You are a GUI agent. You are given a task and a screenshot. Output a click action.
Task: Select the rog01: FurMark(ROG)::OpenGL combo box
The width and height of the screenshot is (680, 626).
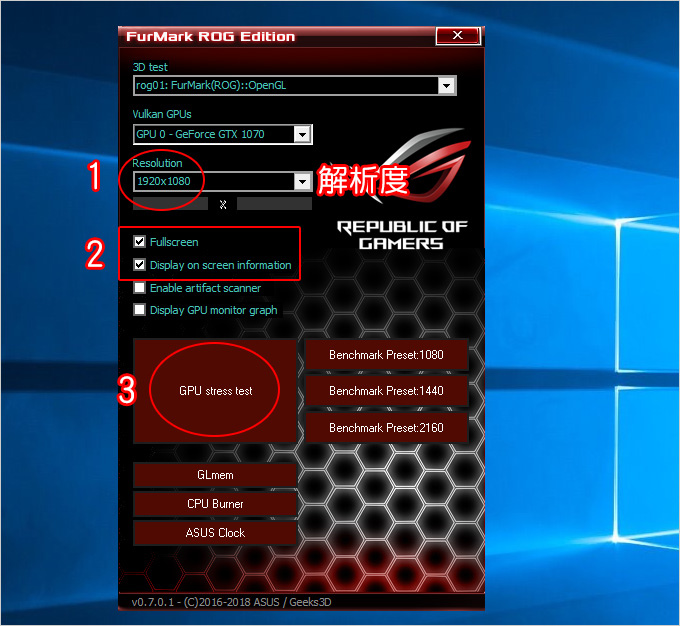pyautogui.click(x=294, y=85)
